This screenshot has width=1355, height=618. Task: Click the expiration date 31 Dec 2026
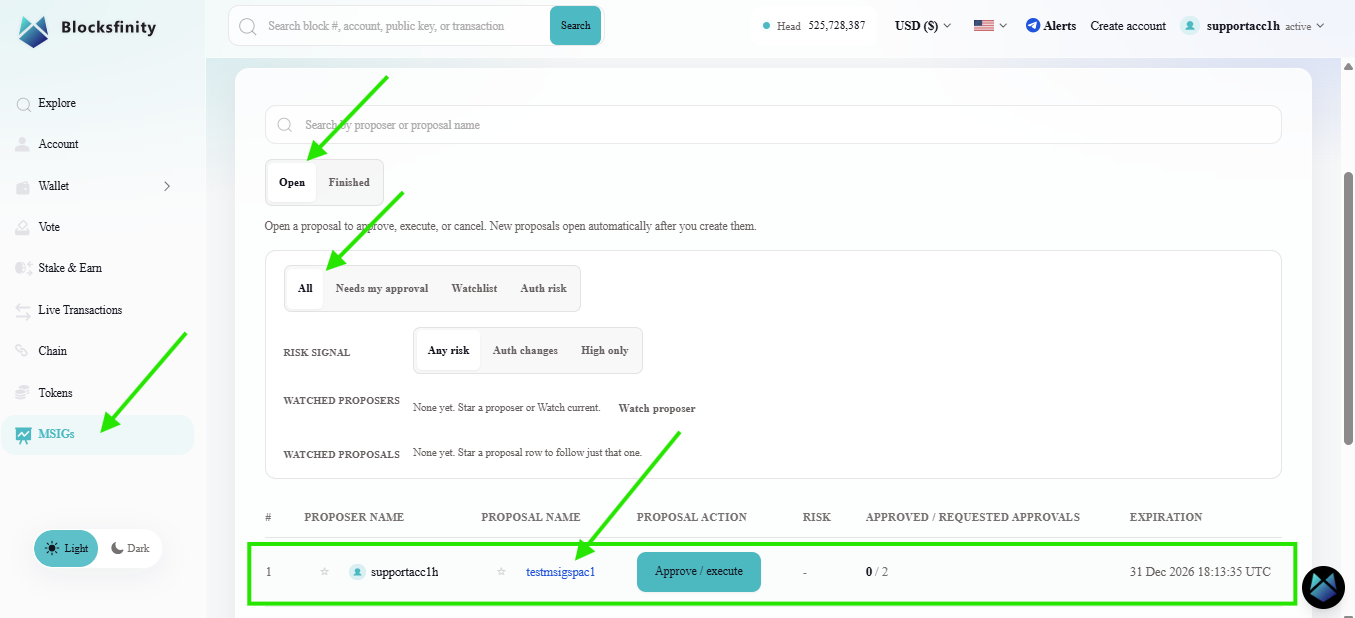click(x=1200, y=572)
